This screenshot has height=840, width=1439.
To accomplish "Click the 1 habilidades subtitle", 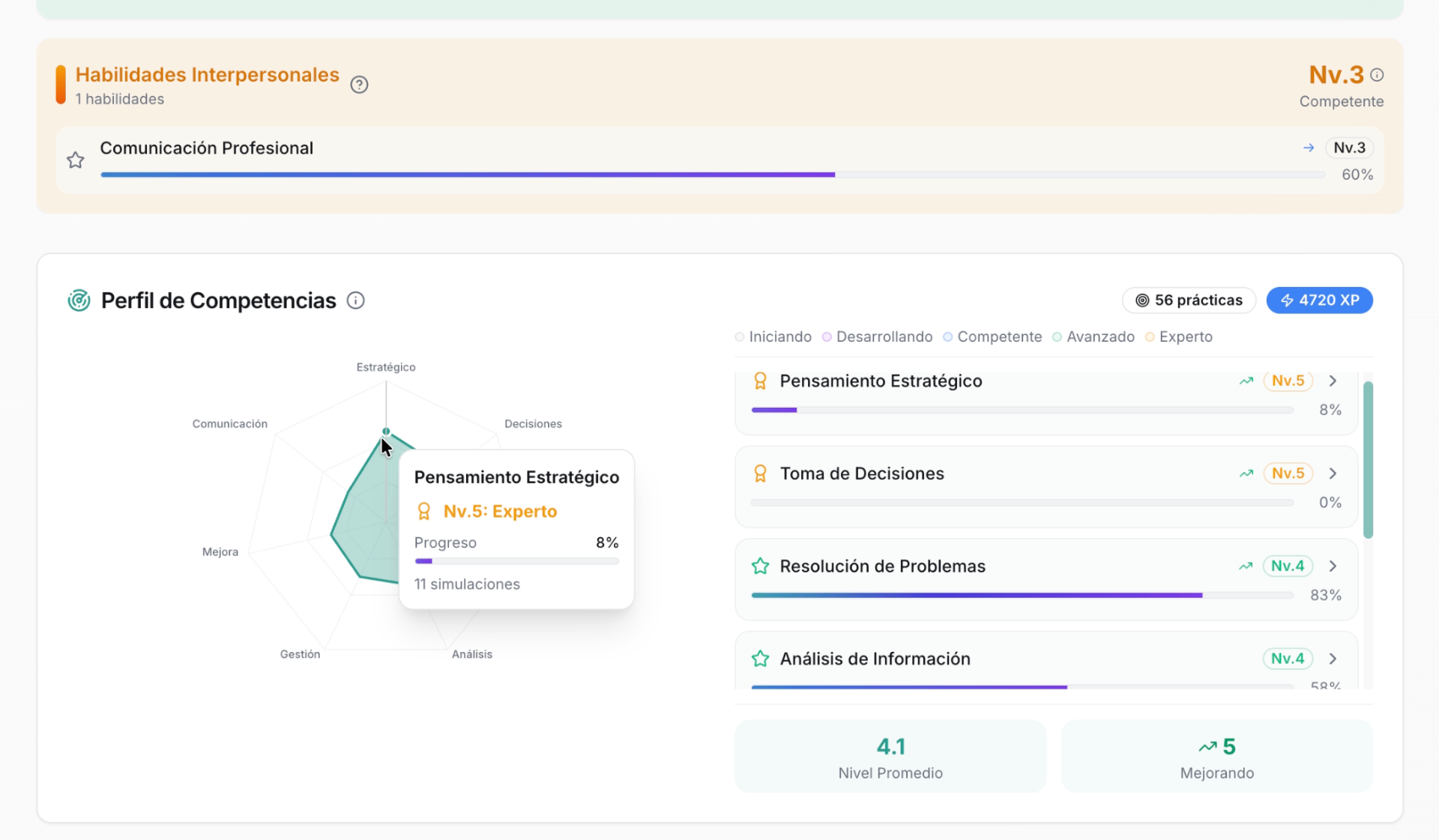I will (x=119, y=99).
